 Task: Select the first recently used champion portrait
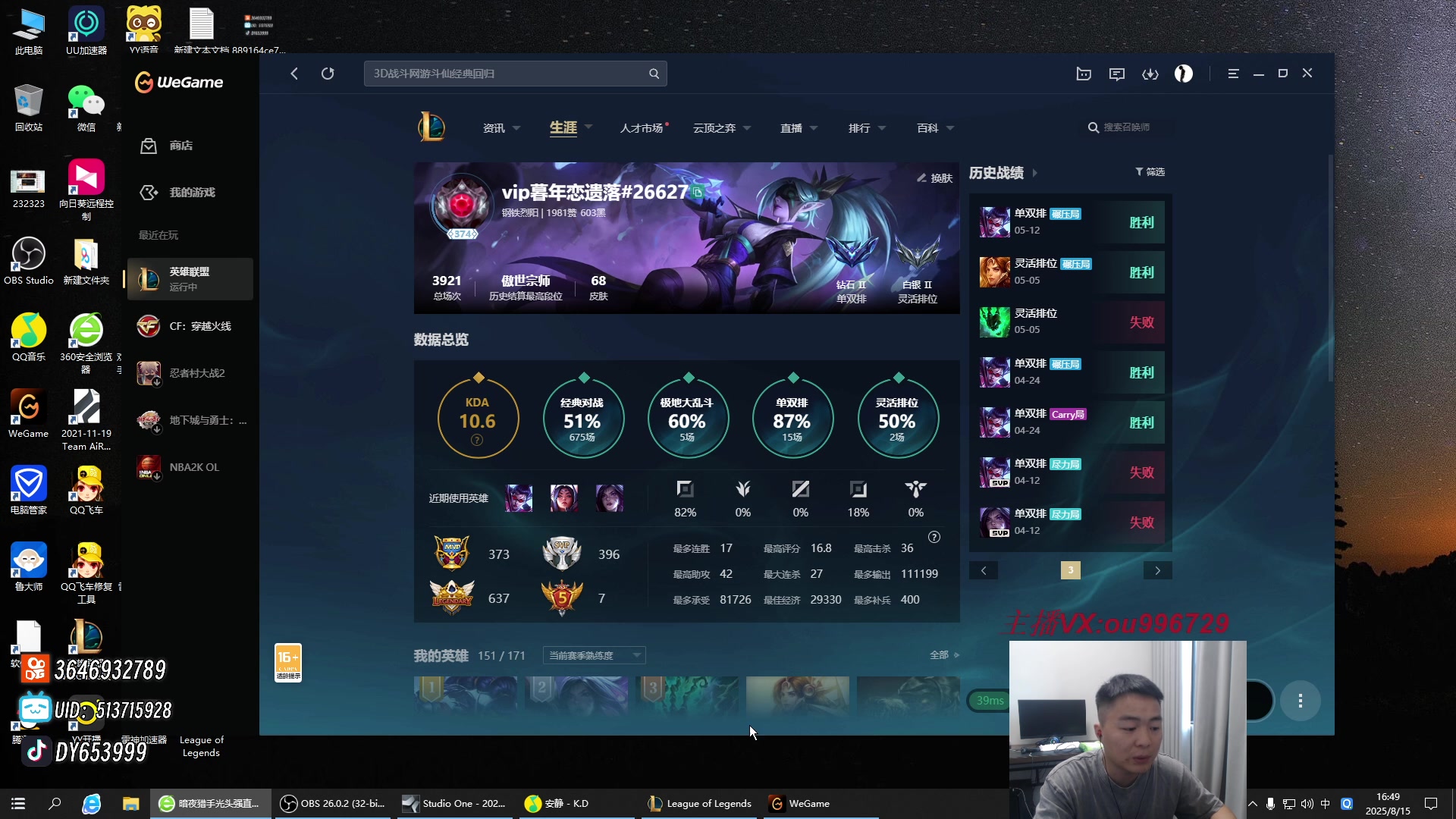[519, 498]
